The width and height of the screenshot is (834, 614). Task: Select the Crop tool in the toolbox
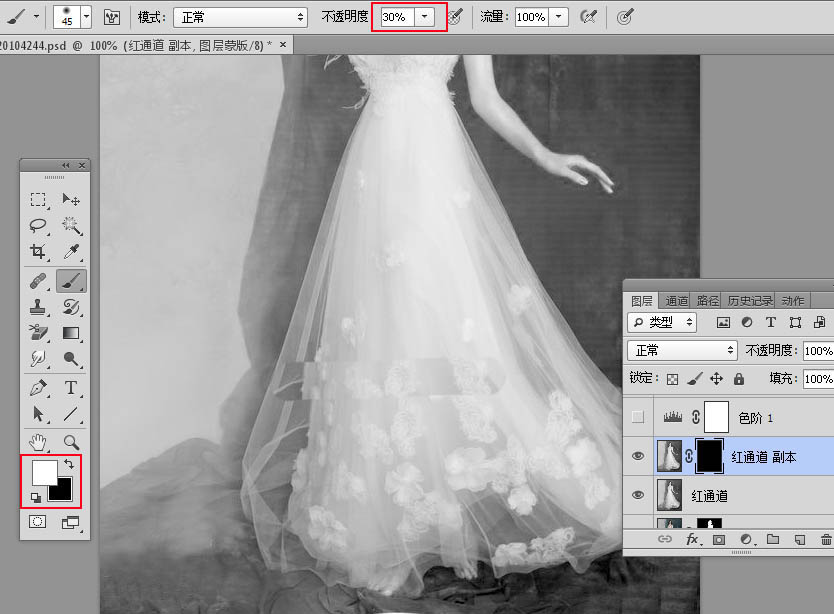[38, 252]
